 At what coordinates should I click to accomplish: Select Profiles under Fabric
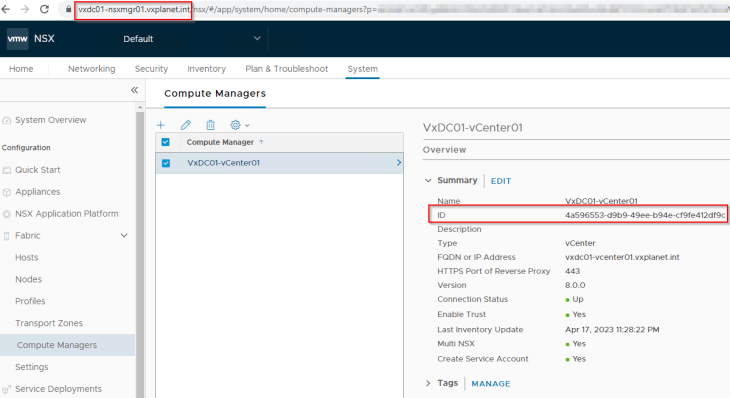30,301
